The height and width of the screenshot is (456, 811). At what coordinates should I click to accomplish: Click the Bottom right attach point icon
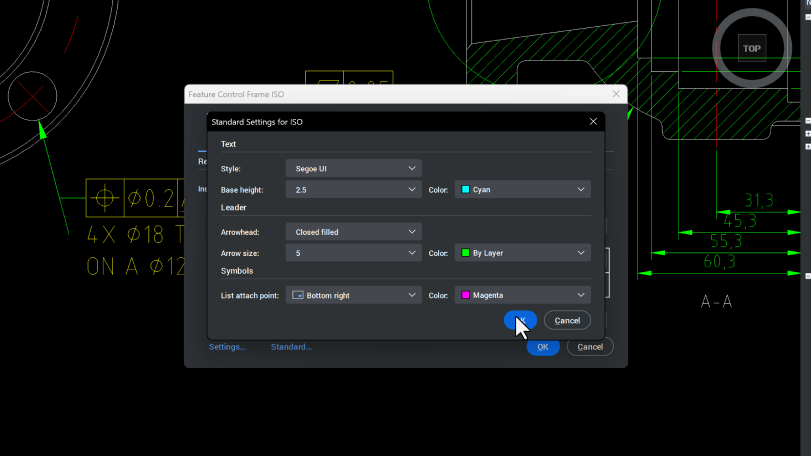tap(297, 295)
